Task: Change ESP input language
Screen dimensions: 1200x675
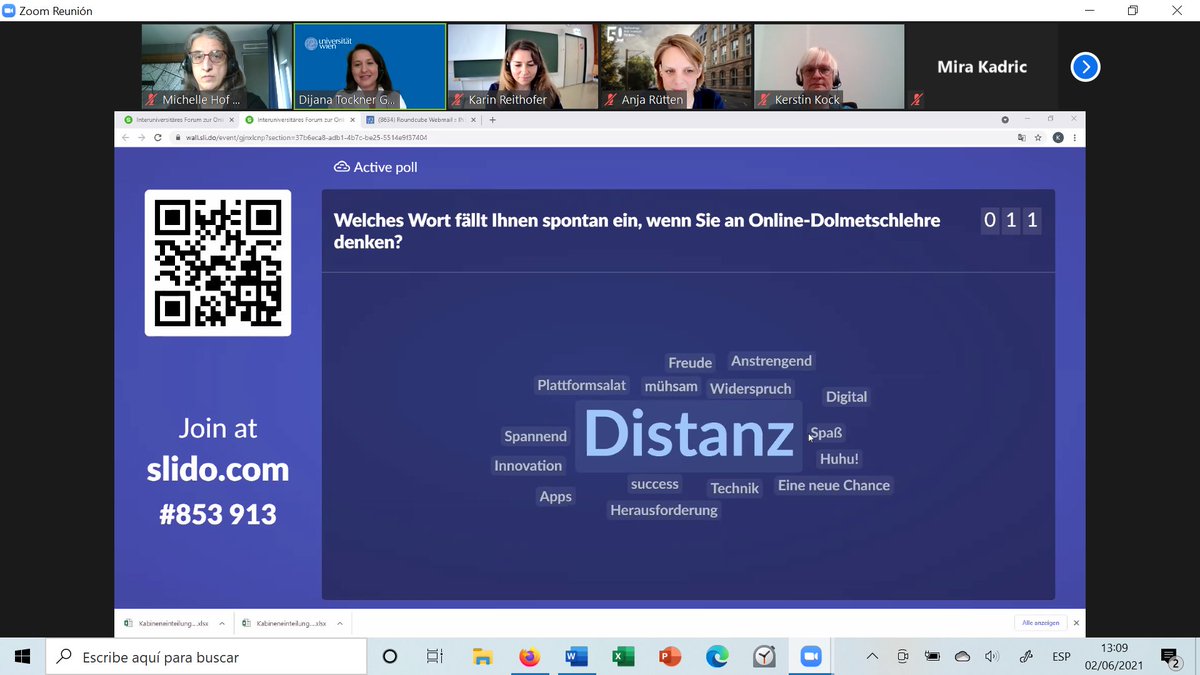Action: [x=1059, y=657]
